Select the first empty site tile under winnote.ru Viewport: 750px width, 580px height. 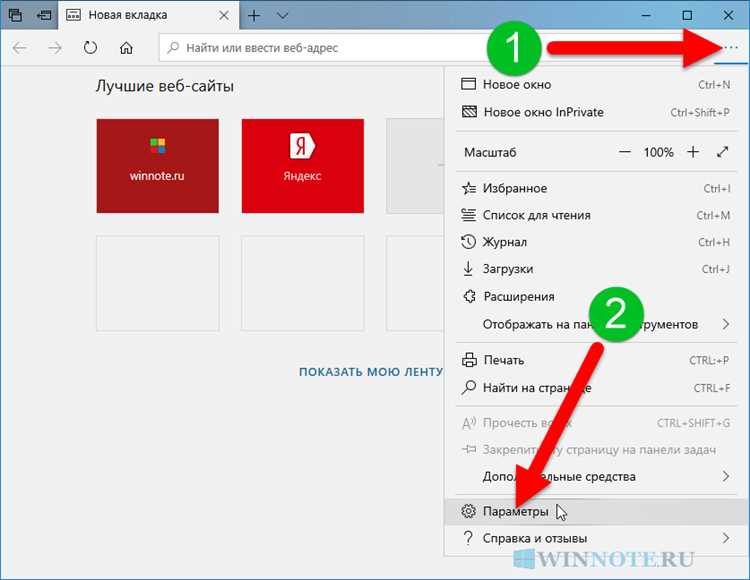(x=158, y=283)
